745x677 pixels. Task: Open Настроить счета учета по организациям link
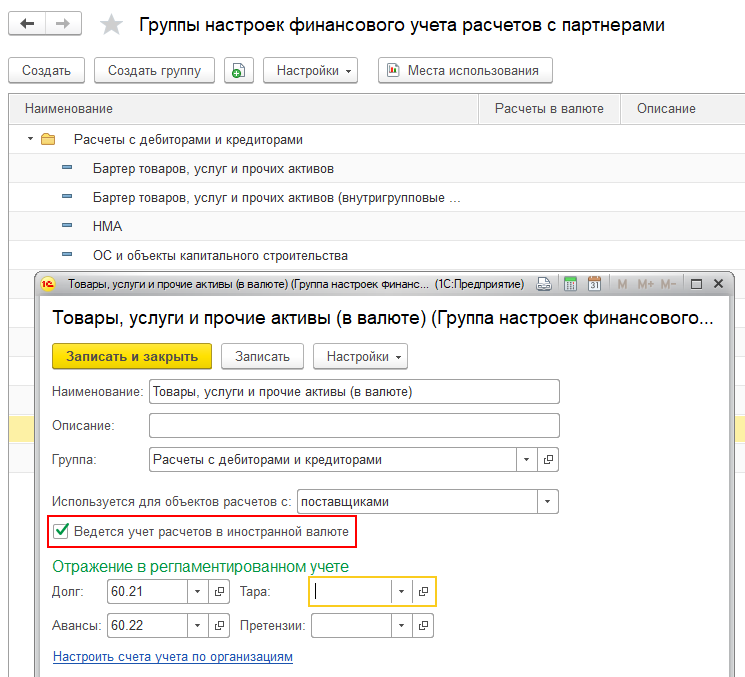click(x=172, y=657)
